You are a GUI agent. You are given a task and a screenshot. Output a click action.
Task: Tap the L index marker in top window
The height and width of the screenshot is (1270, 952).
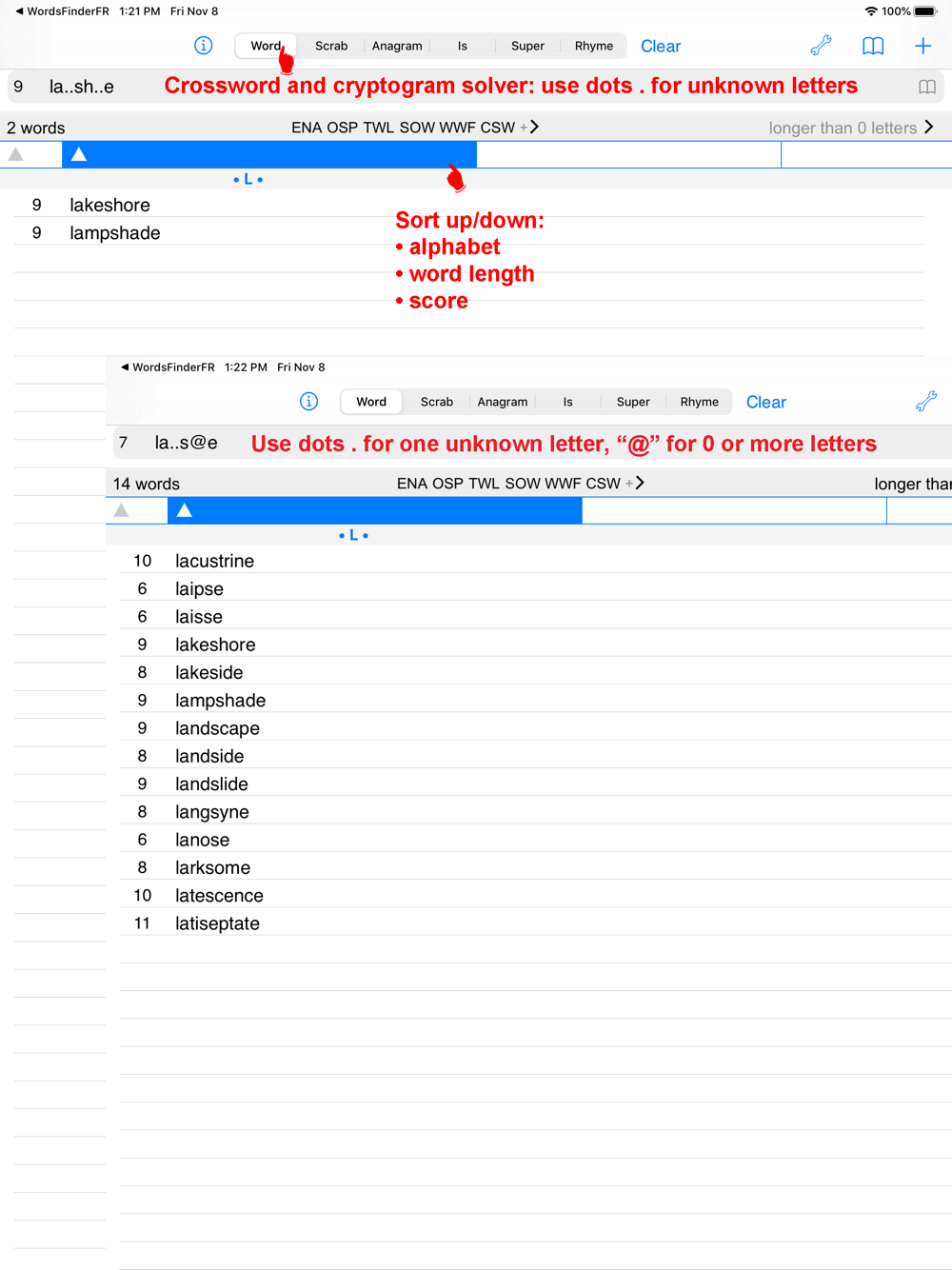tap(248, 179)
